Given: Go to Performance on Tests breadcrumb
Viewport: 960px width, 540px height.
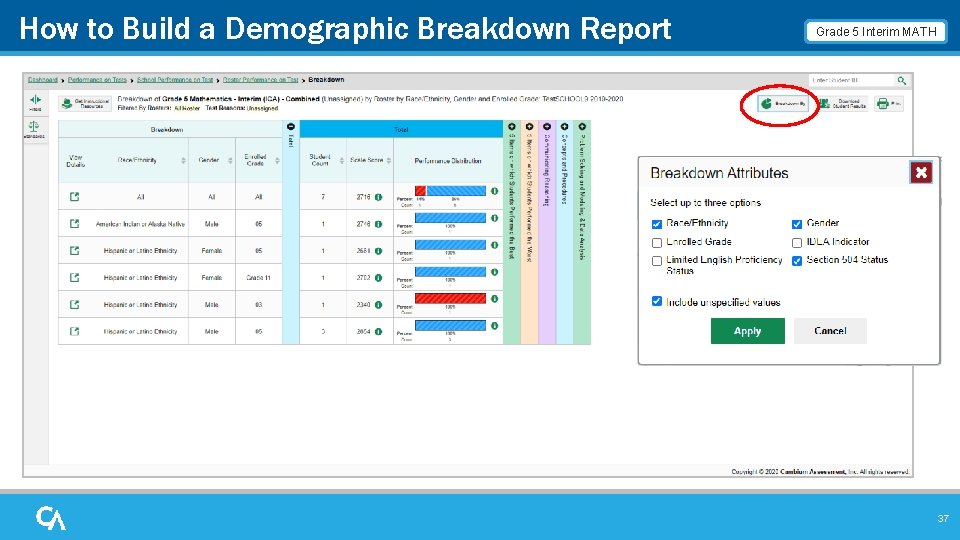Looking at the screenshot, I should click(97, 80).
